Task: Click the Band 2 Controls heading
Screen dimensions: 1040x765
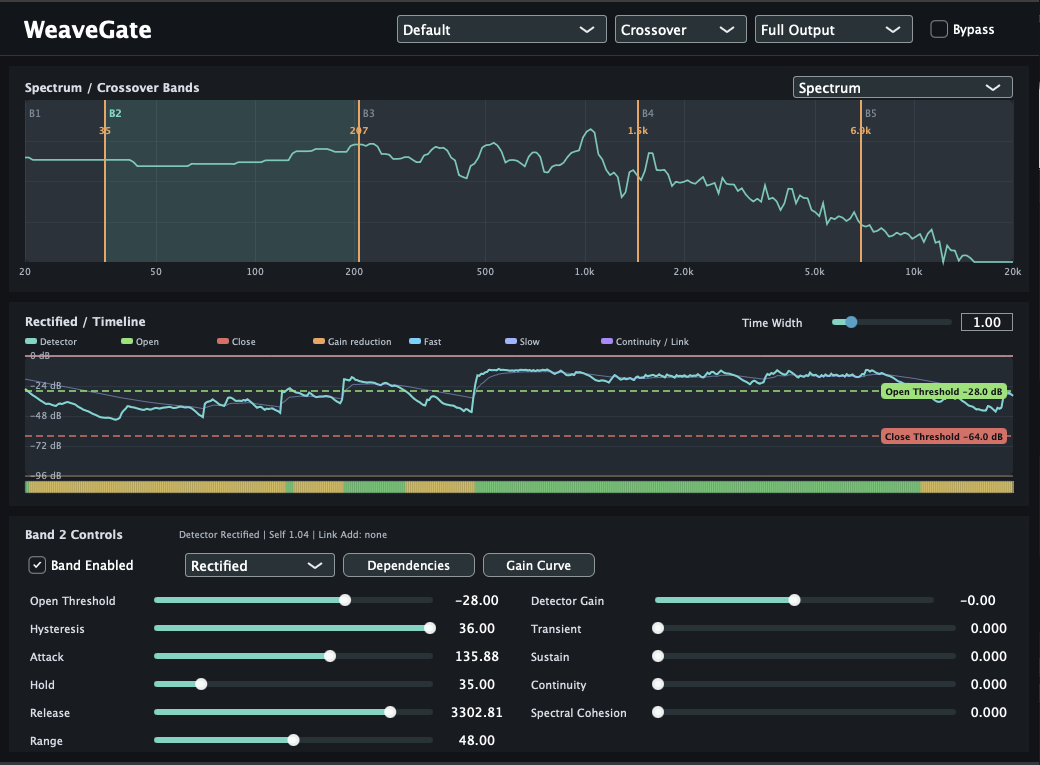Action: point(74,534)
